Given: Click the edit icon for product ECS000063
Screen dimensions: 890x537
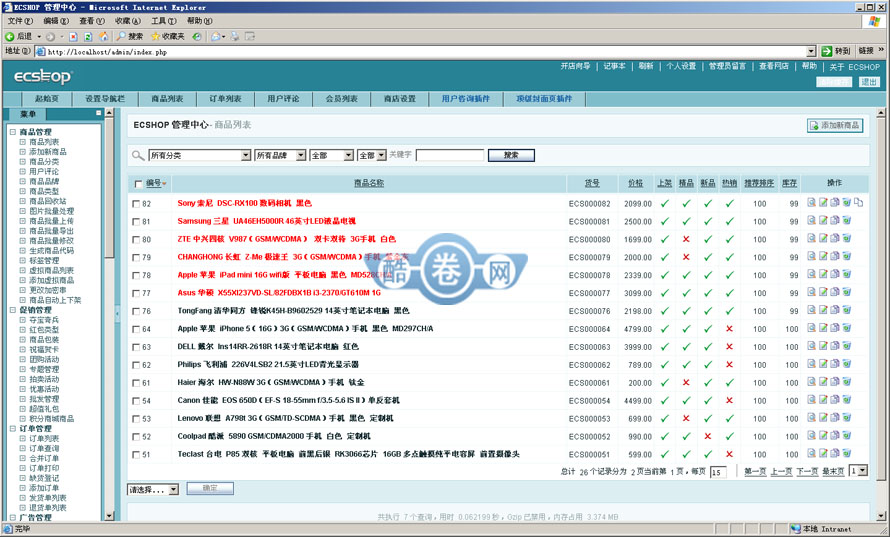Looking at the screenshot, I should click(823, 346).
